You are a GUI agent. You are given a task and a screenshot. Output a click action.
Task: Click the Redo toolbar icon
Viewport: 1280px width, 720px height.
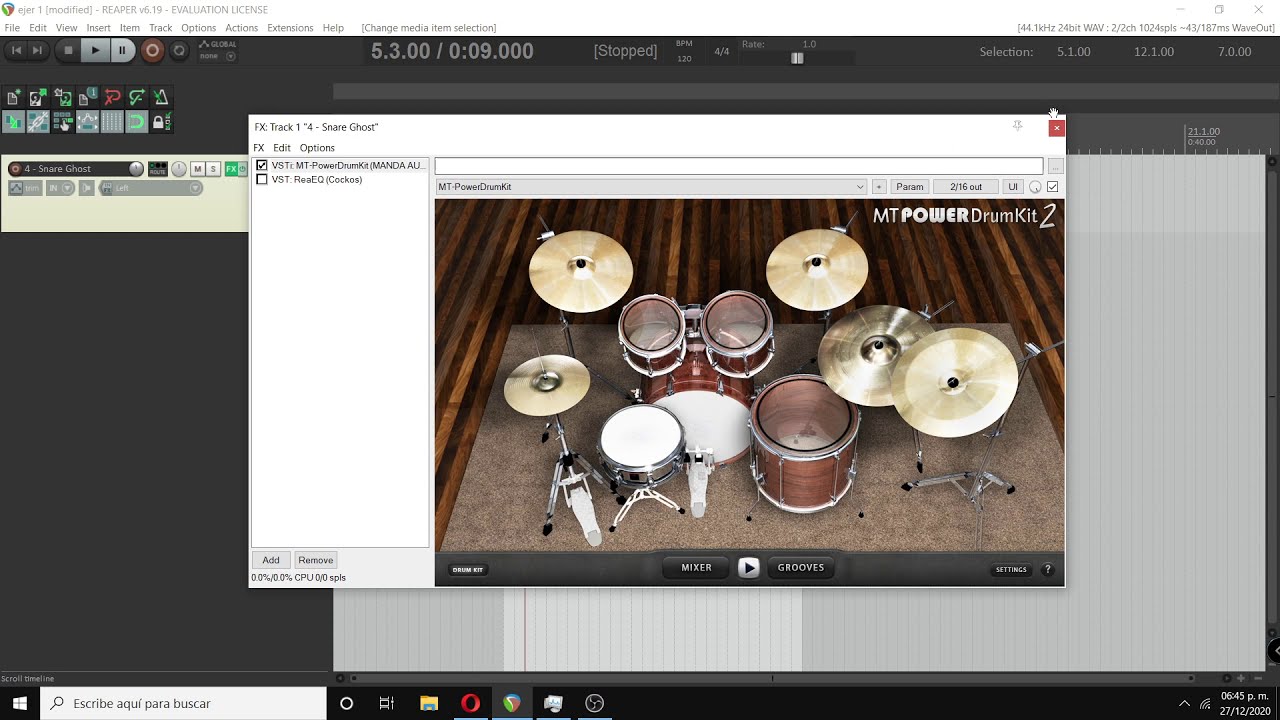137,97
